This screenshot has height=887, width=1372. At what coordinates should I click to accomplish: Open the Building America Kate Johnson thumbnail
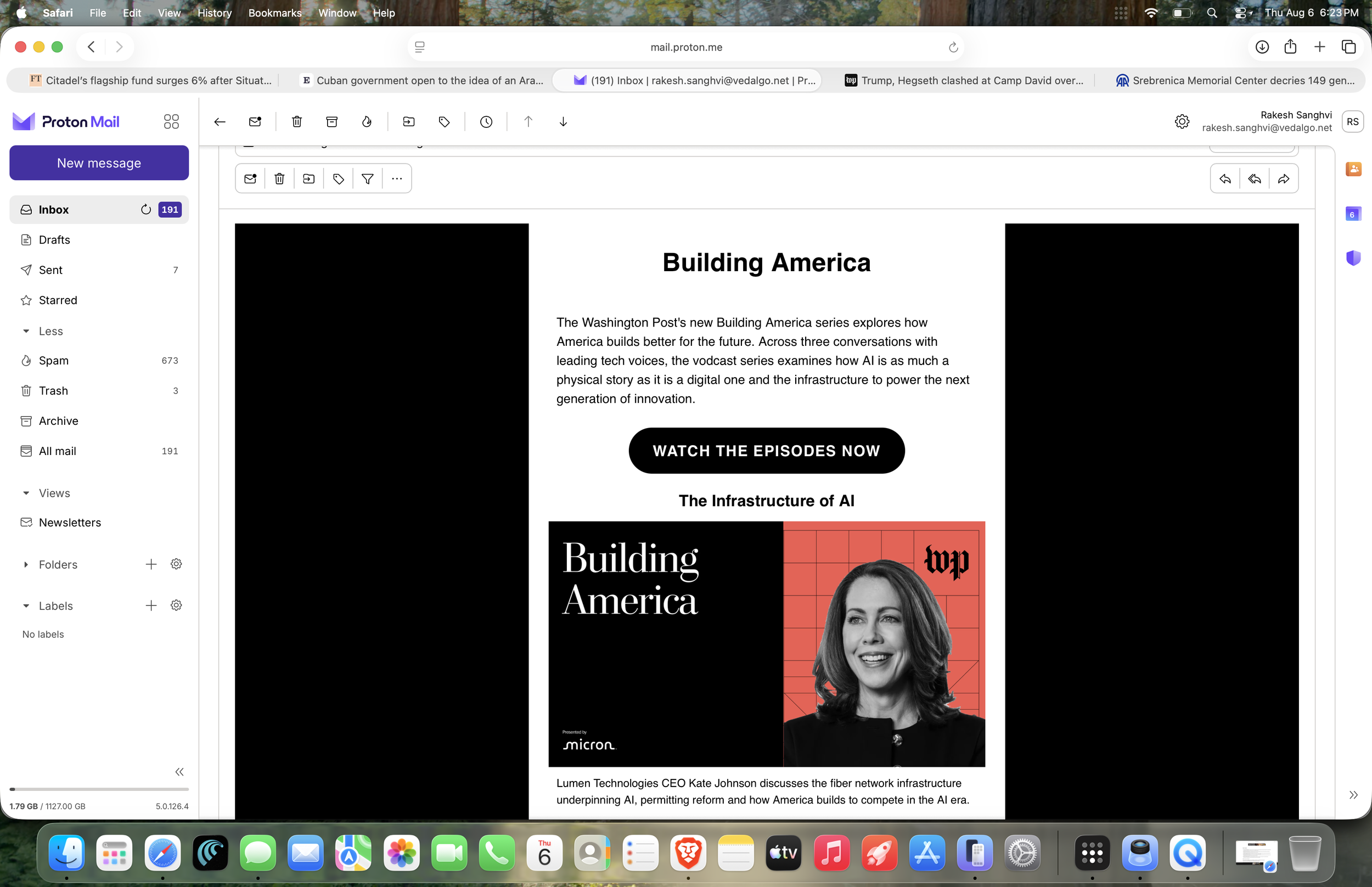point(766,644)
